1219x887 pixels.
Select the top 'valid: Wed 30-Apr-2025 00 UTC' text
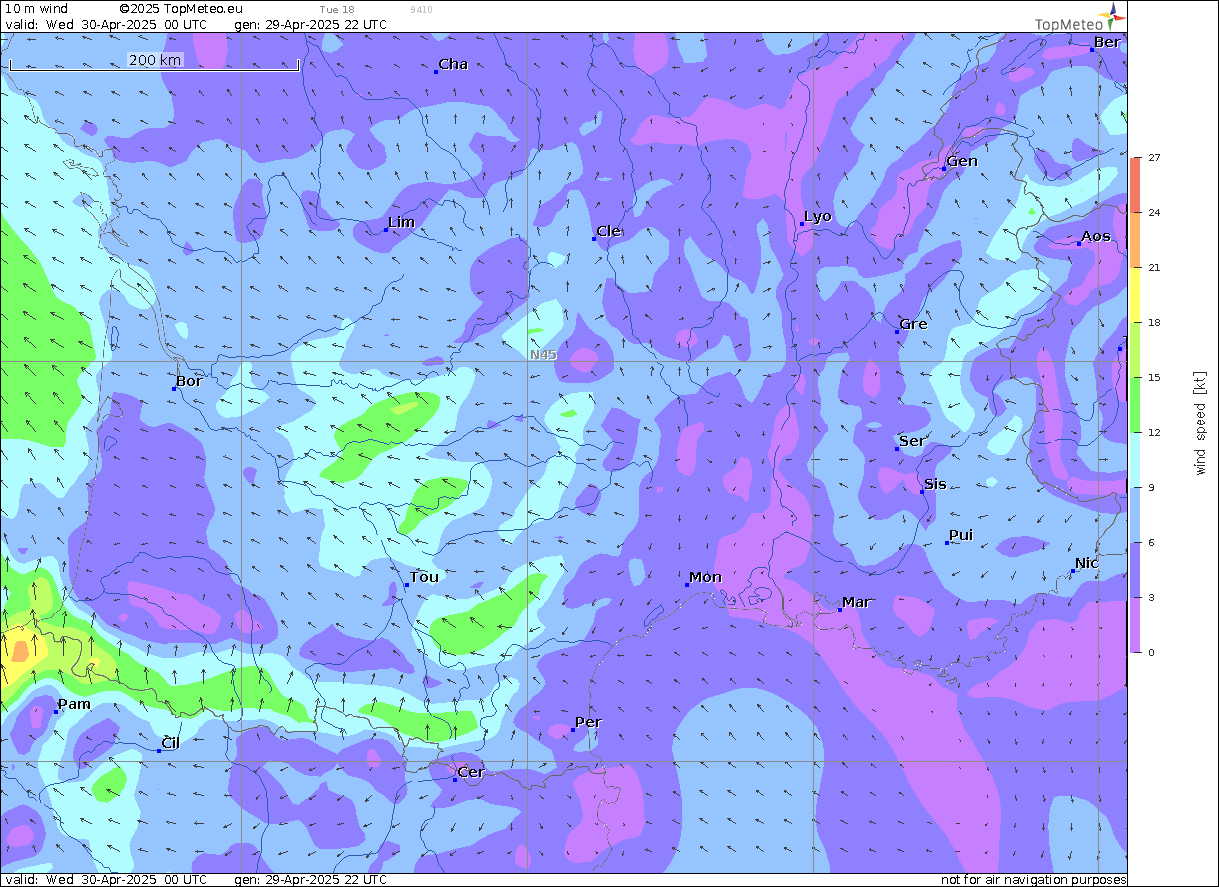[106, 24]
